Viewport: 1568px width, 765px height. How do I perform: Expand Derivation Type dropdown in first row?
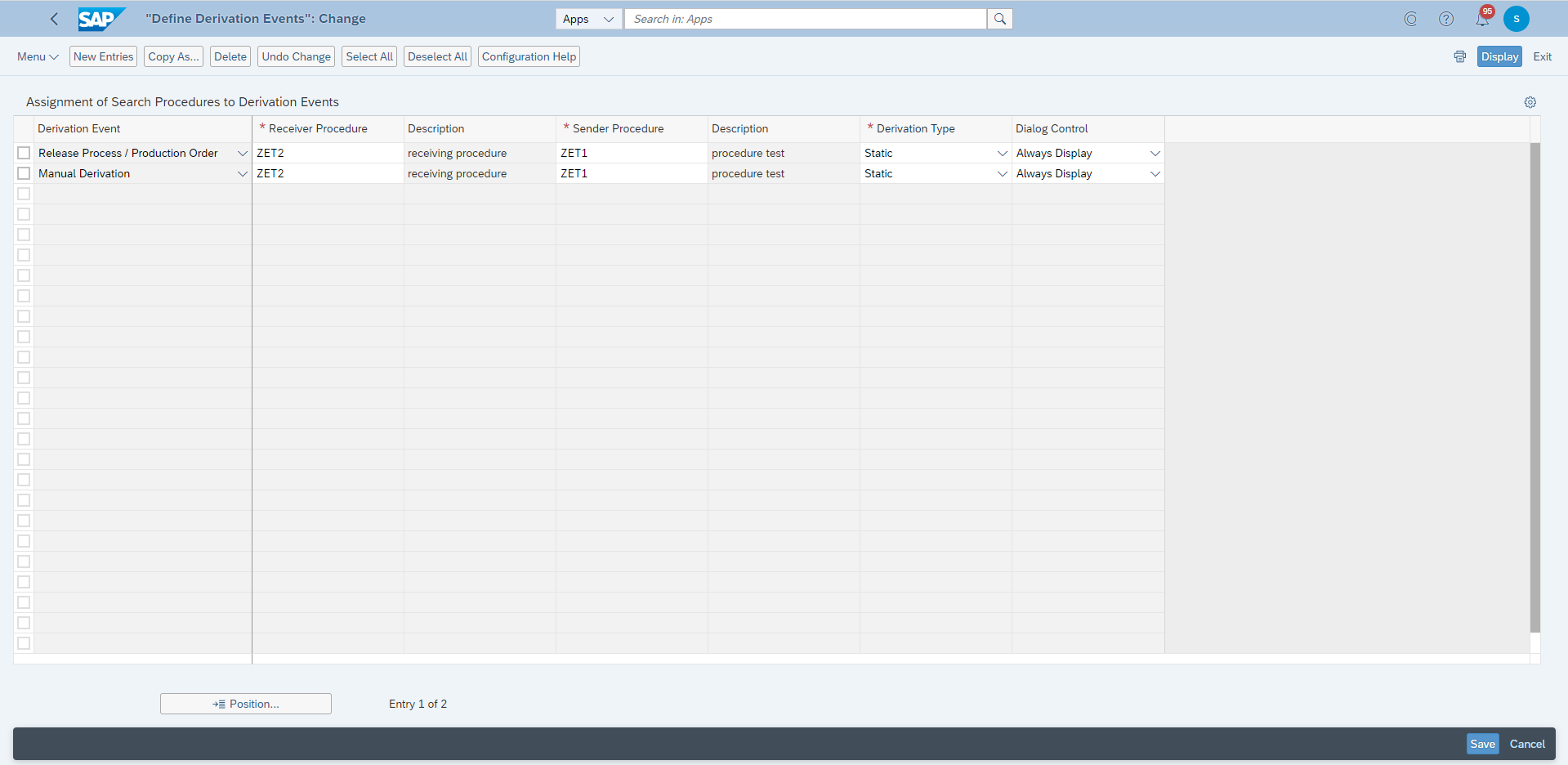(x=1003, y=154)
